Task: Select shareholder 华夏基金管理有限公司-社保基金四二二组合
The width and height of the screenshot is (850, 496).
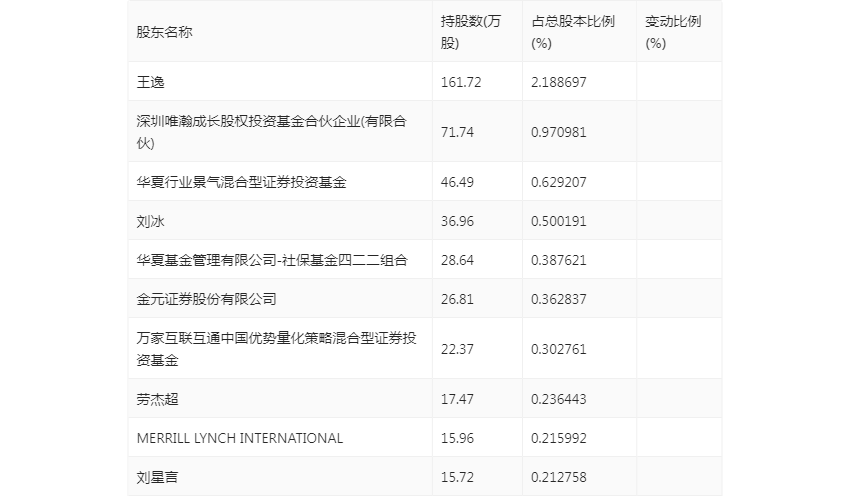Action: [x=272, y=260]
